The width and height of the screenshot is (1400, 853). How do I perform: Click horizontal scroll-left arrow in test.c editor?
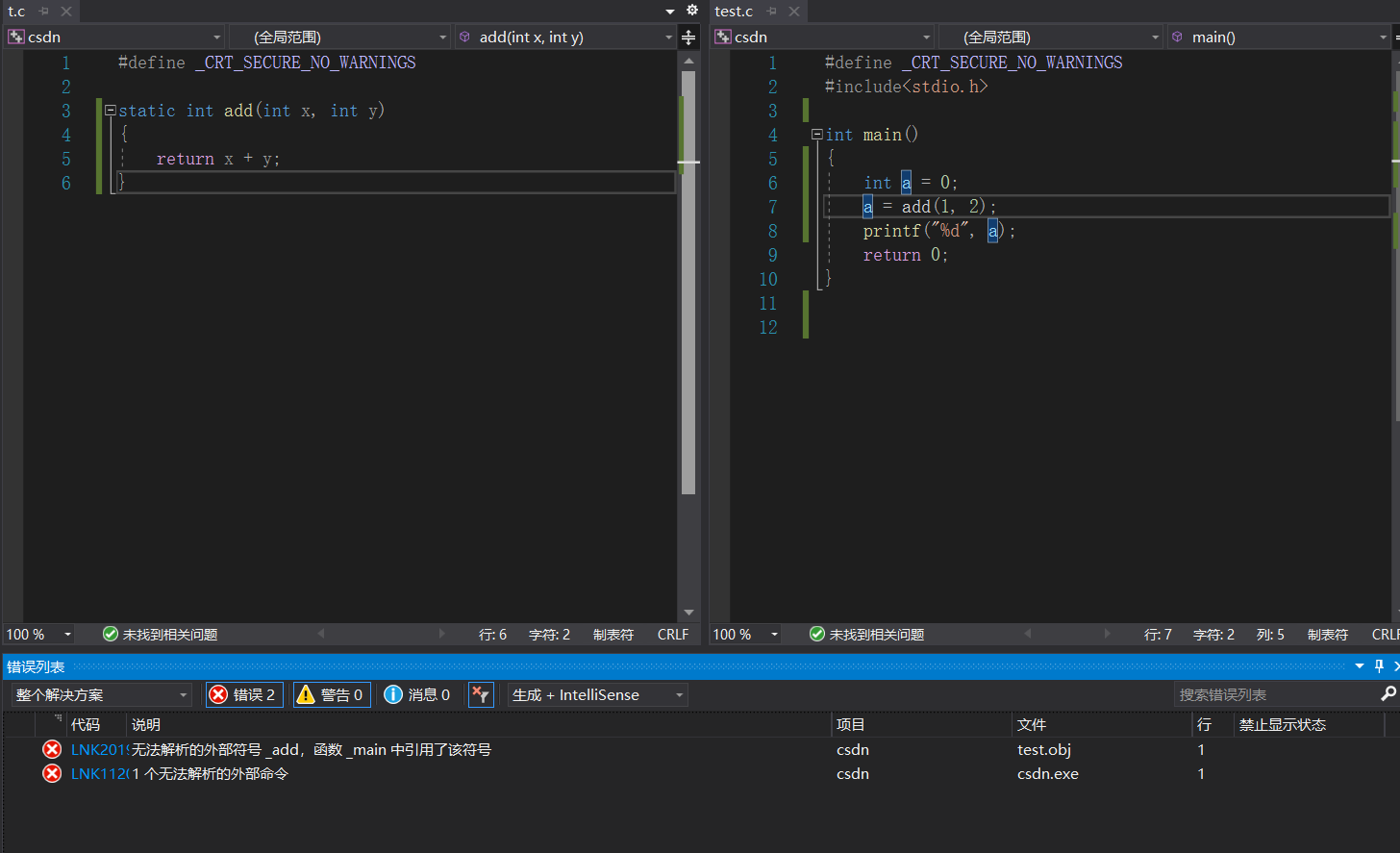(x=1028, y=634)
